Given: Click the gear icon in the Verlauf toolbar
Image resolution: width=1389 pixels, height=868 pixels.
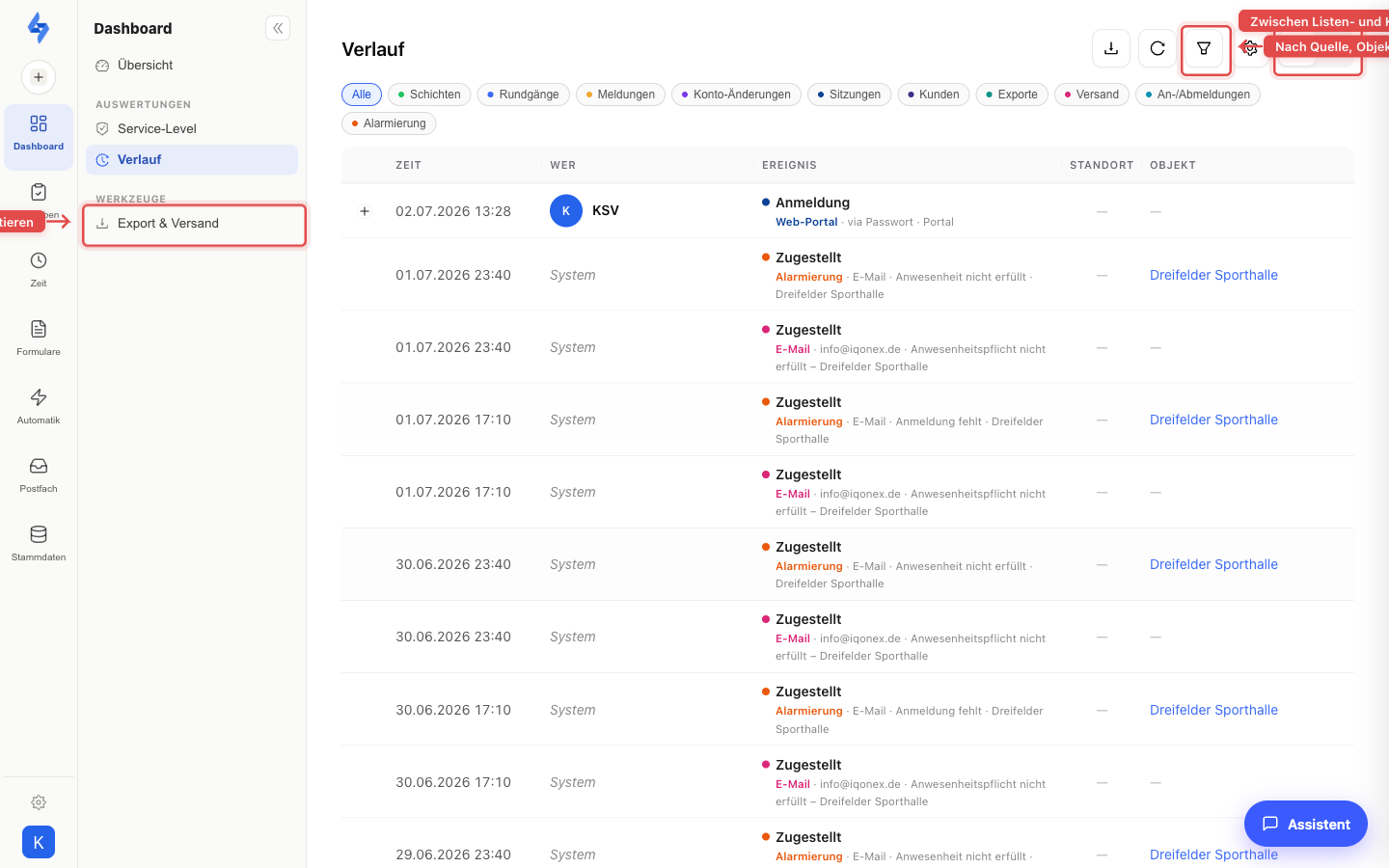Looking at the screenshot, I should 1250,48.
